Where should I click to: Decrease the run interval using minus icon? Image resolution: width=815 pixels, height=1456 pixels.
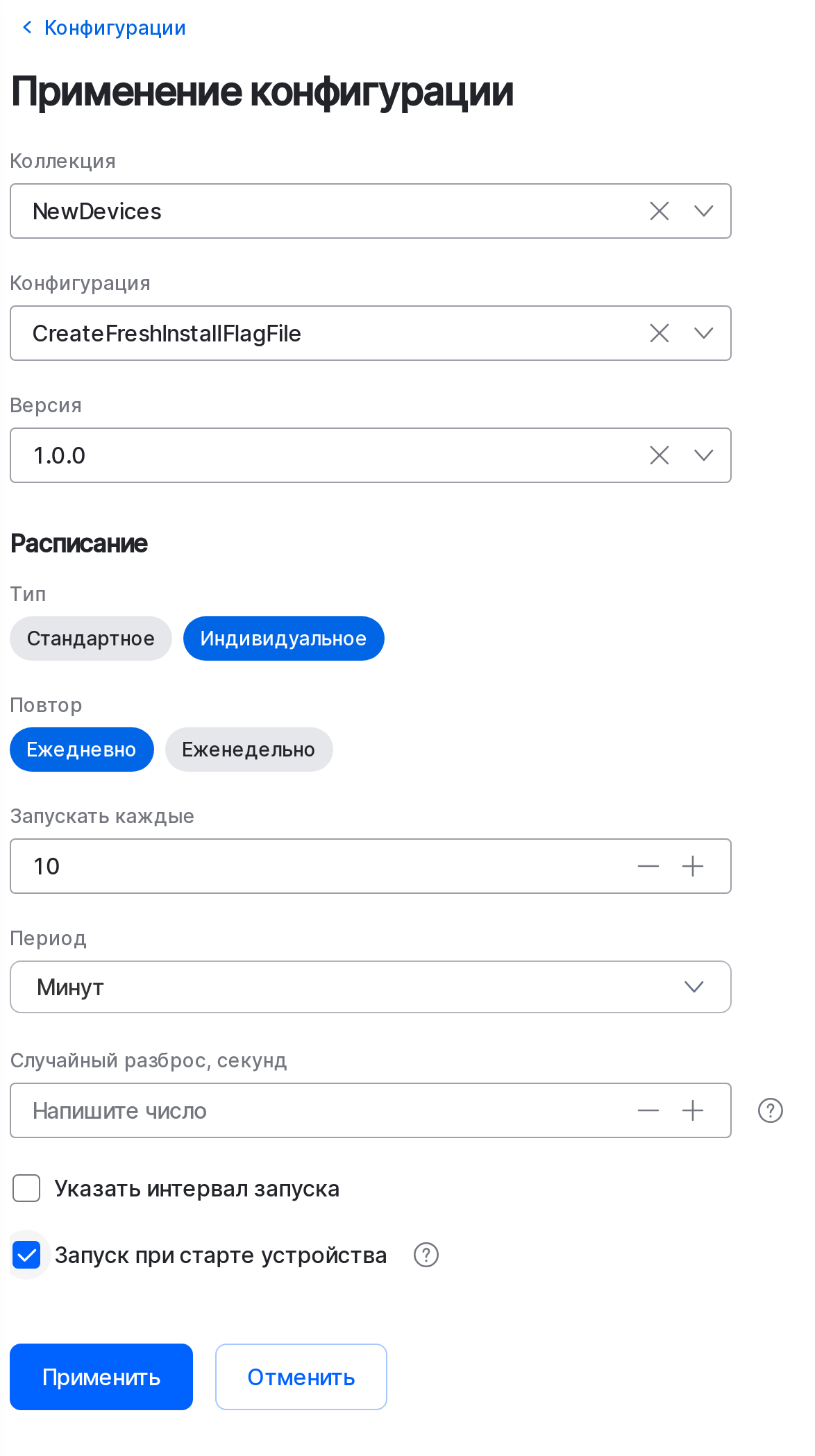647,866
